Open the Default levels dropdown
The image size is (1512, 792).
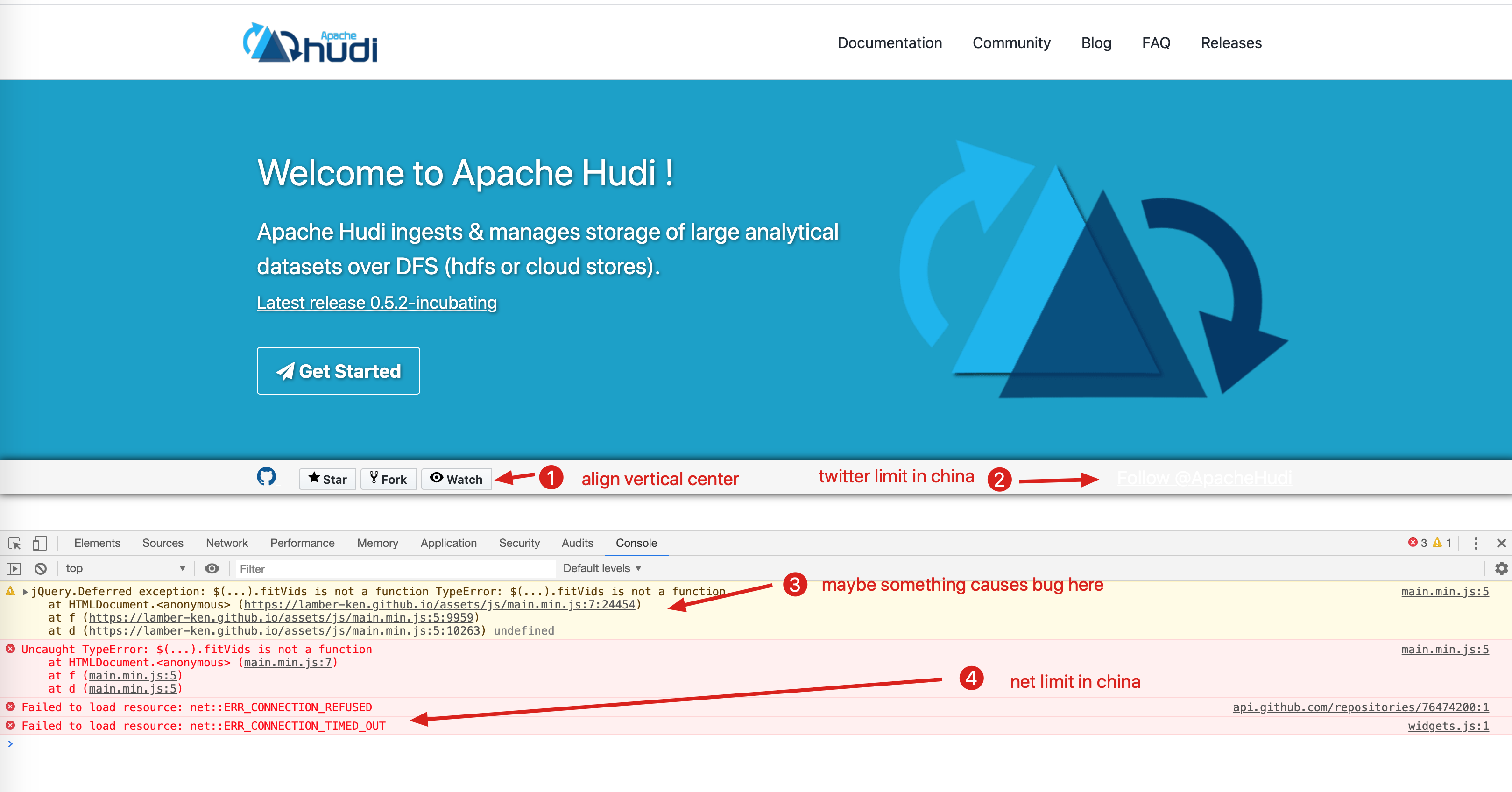click(x=602, y=568)
